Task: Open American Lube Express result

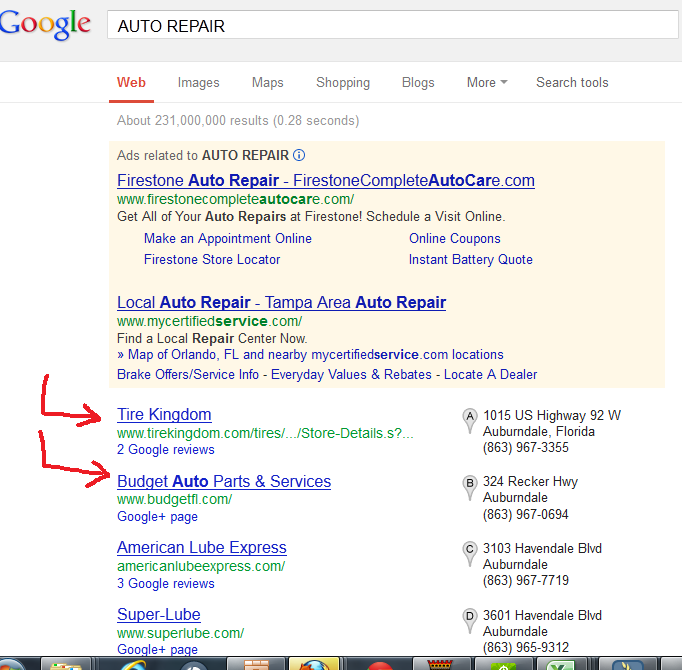Action: [x=202, y=547]
